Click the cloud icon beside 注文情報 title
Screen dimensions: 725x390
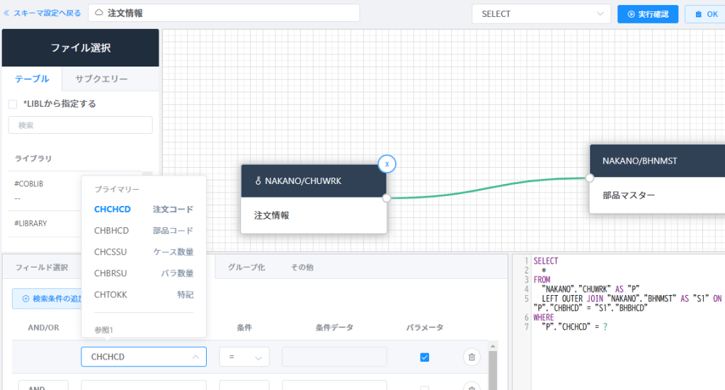[99, 13]
